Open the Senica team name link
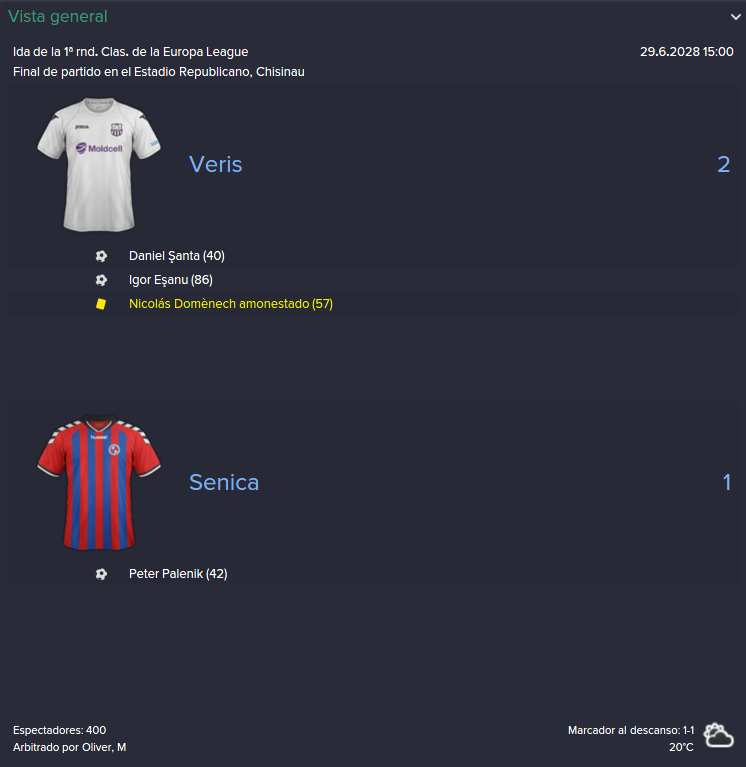Screen dimensions: 746x767 coord(224,482)
